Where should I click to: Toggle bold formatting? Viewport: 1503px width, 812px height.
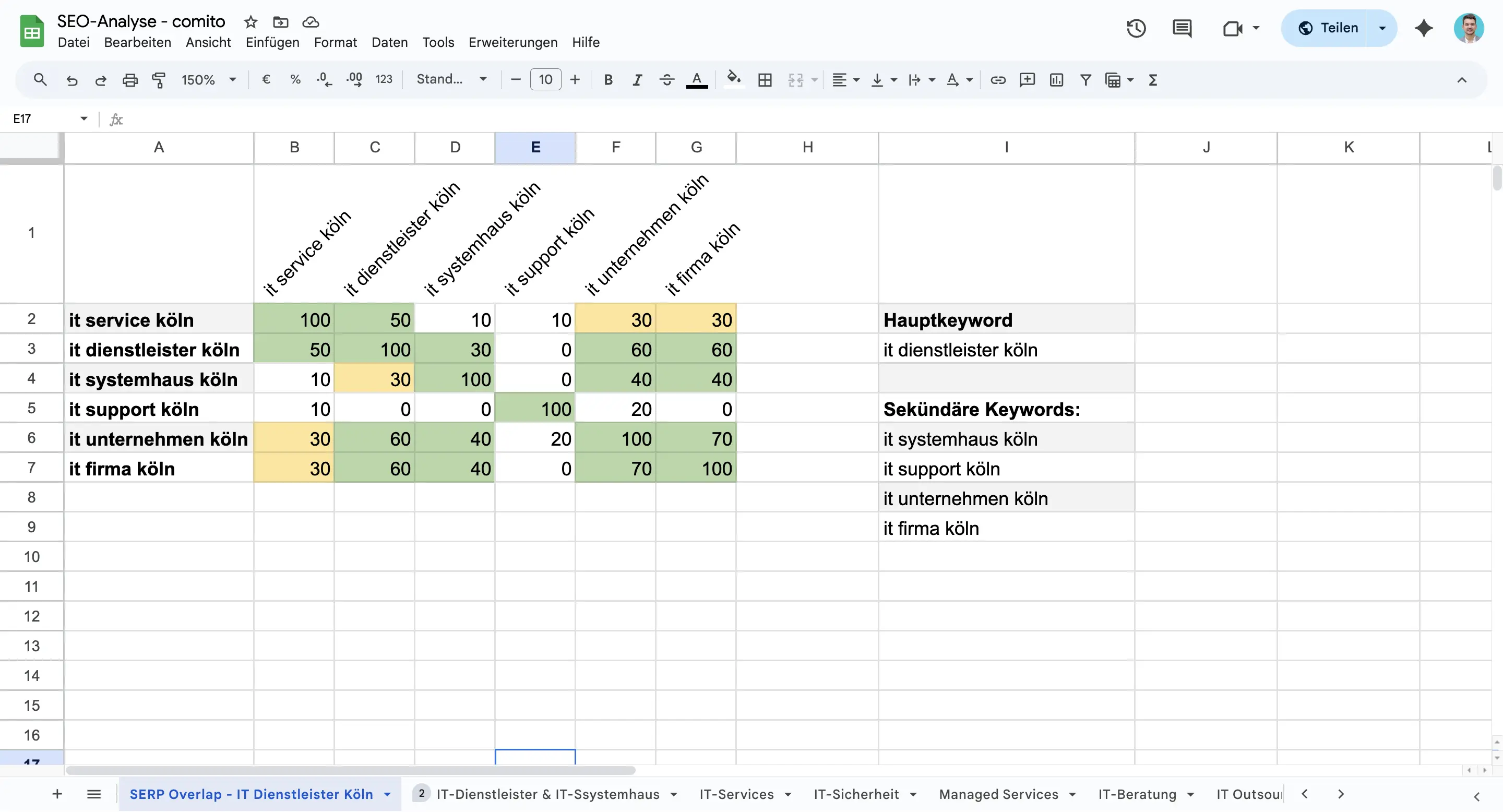point(608,80)
